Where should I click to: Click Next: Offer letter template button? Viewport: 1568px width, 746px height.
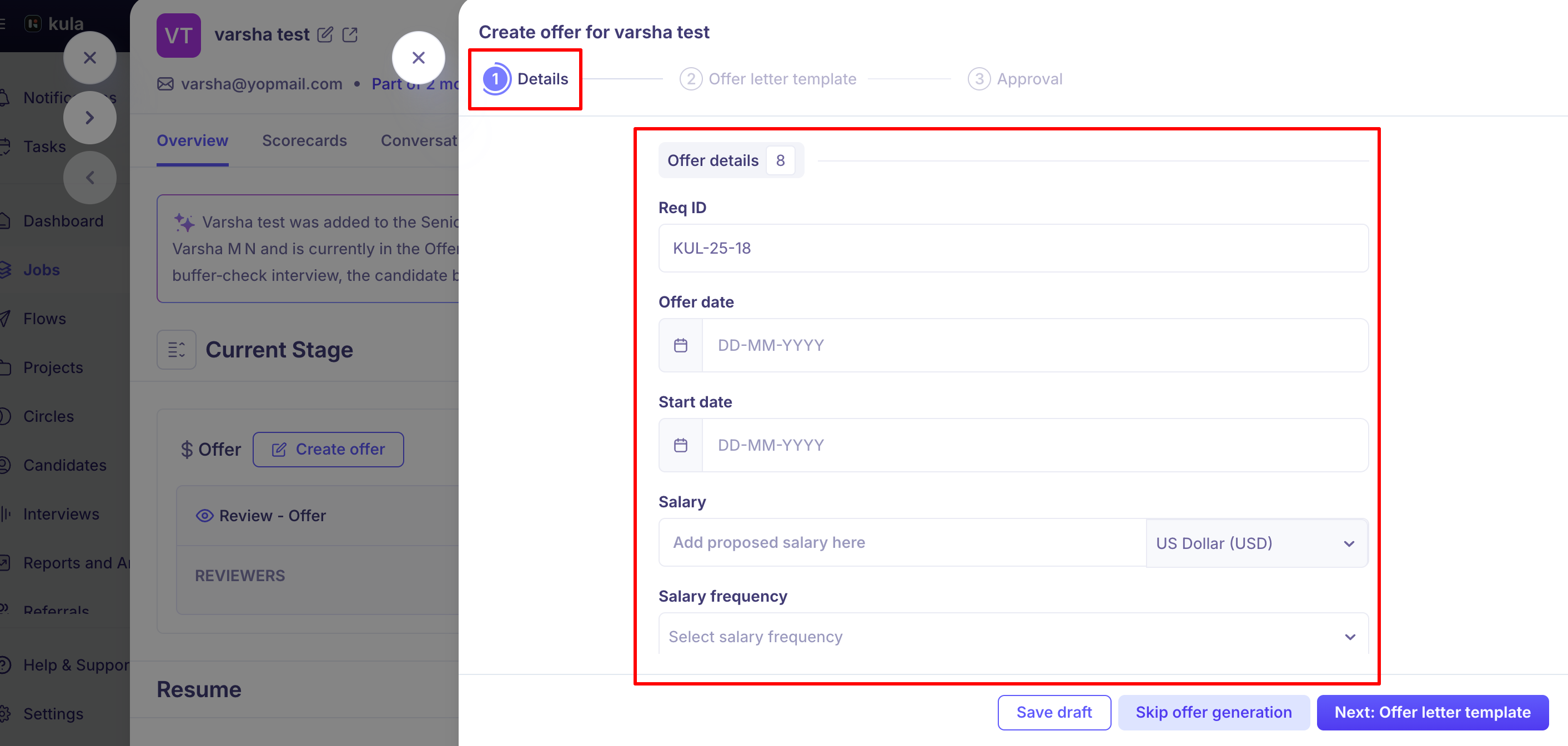tap(1433, 712)
